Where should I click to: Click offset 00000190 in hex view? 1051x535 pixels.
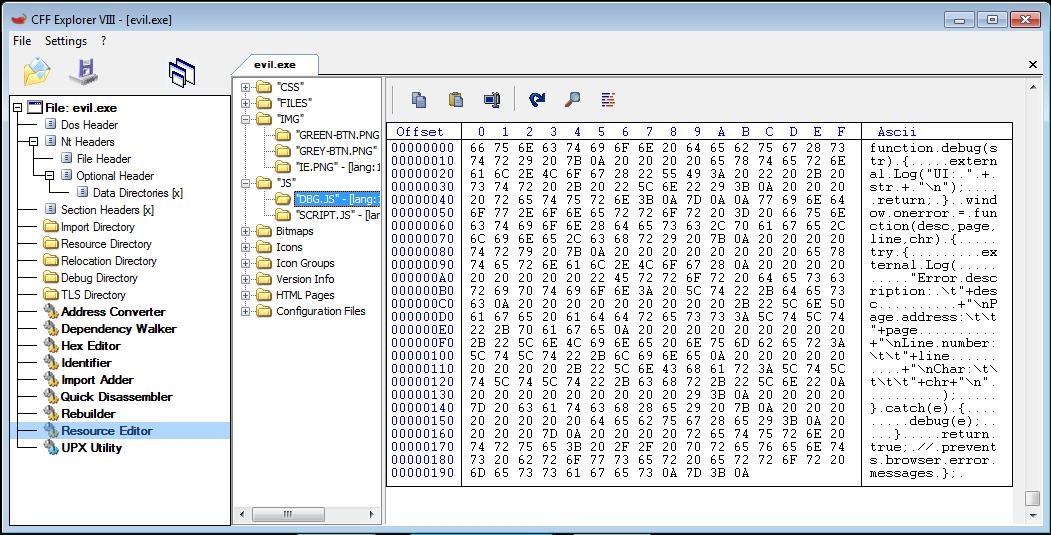422,473
